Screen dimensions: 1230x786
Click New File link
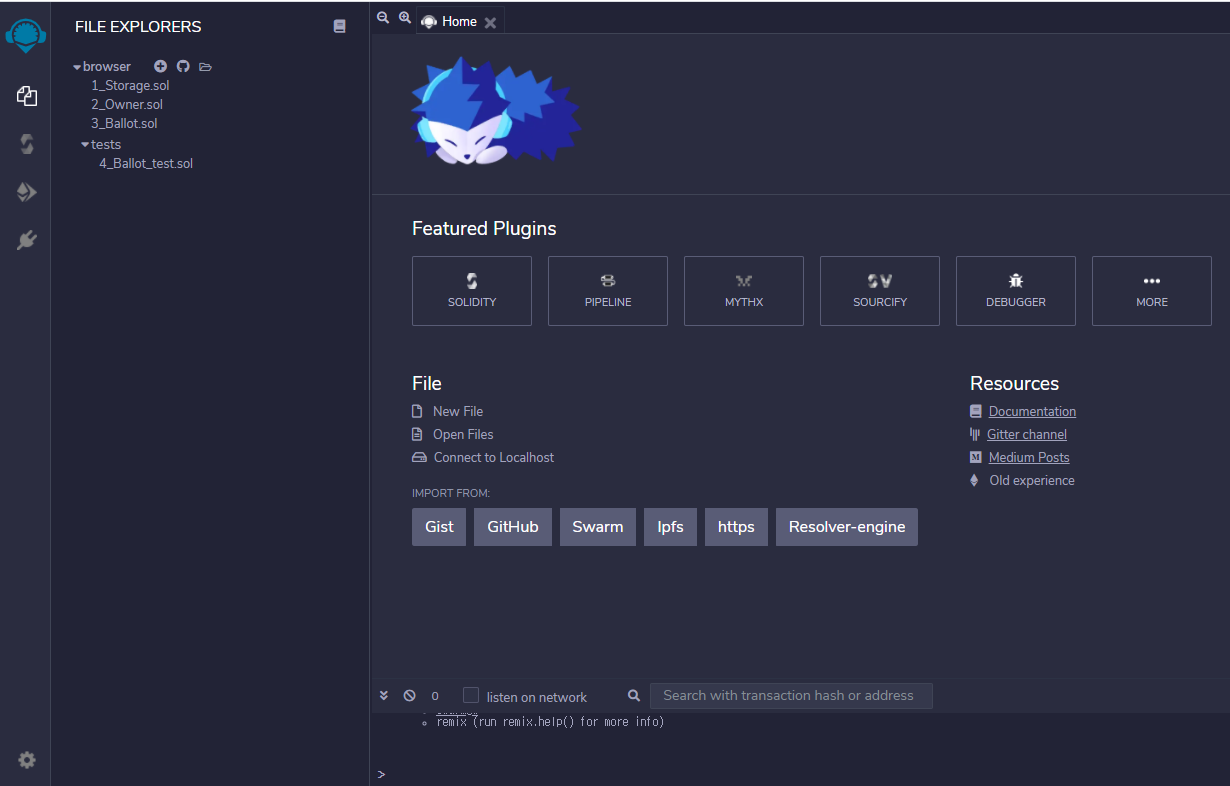(457, 411)
